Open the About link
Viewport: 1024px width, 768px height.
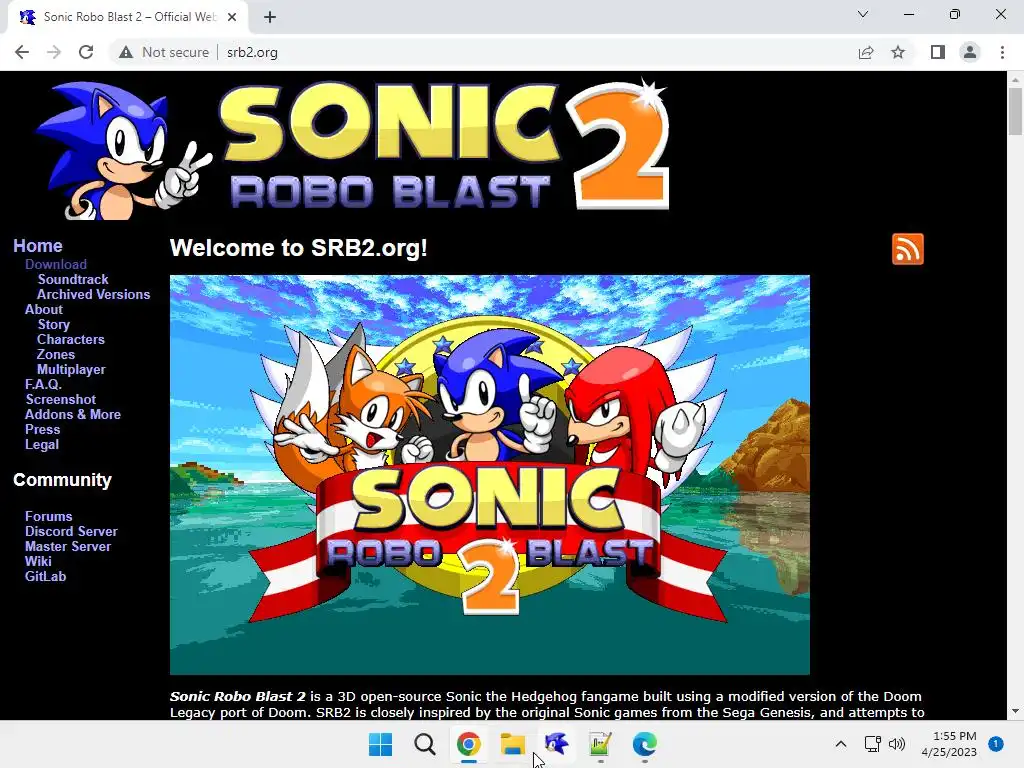[x=44, y=309]
